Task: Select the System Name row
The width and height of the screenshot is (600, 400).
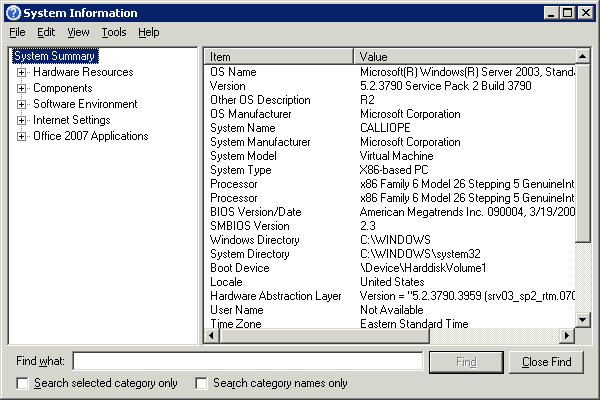Action: point(243,128)
